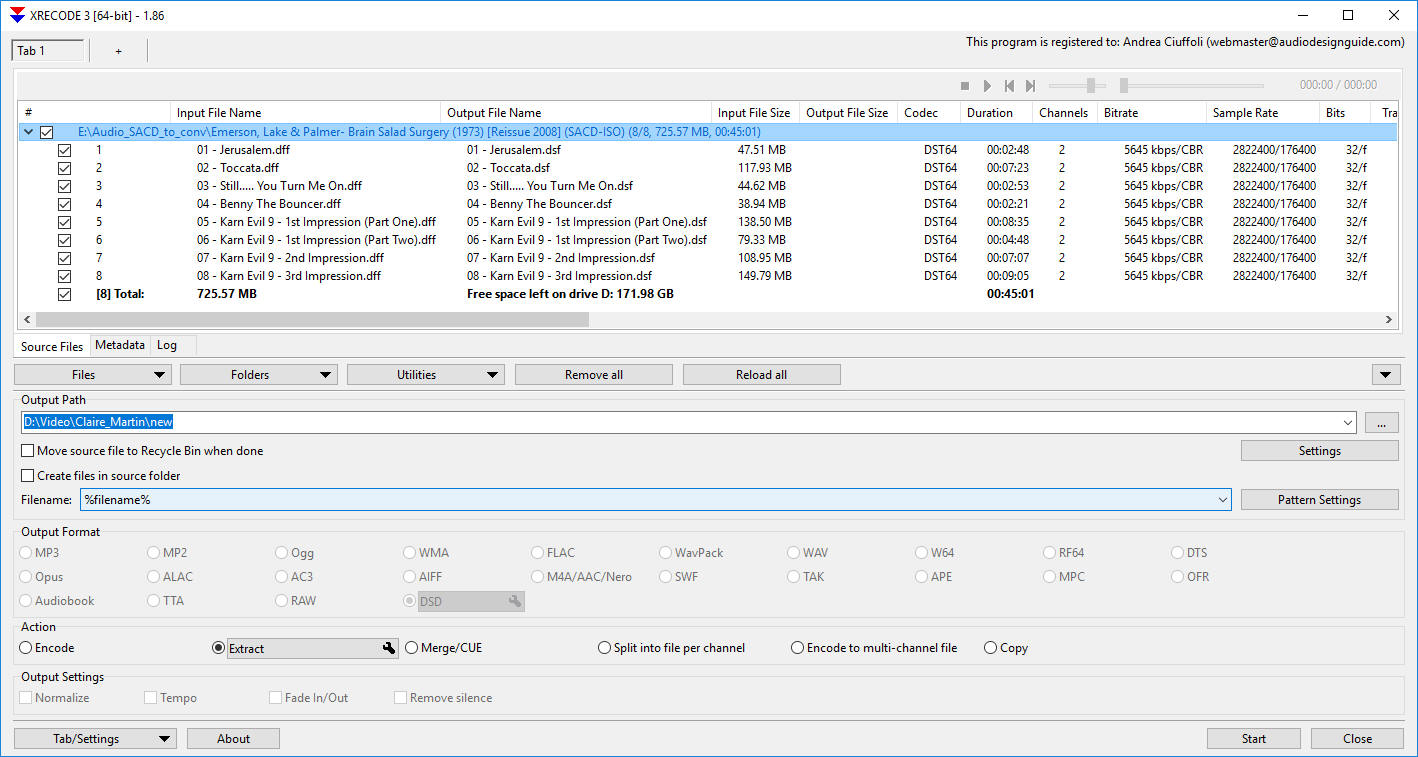Uncheck track 02 - Toccata.dff

65,168
